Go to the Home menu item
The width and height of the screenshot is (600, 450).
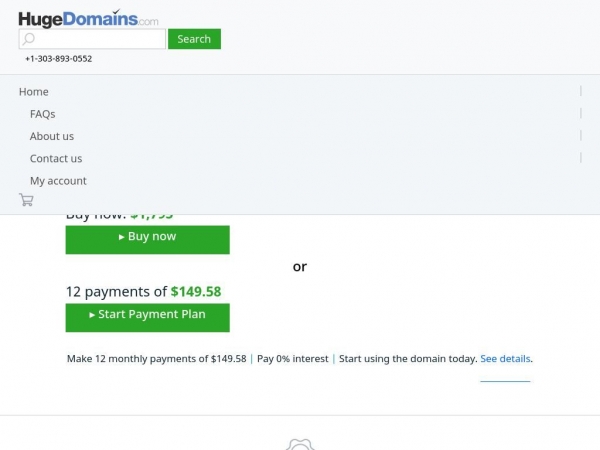pos(34,92)
